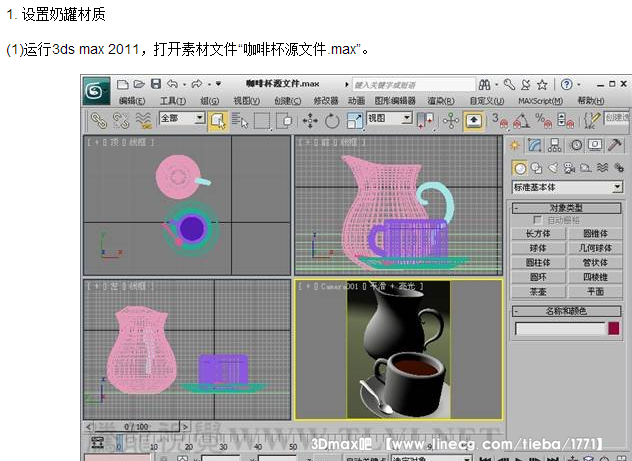Click the Redo arrow icon
Screen dimensions: 632x461
tap(197, 84)
